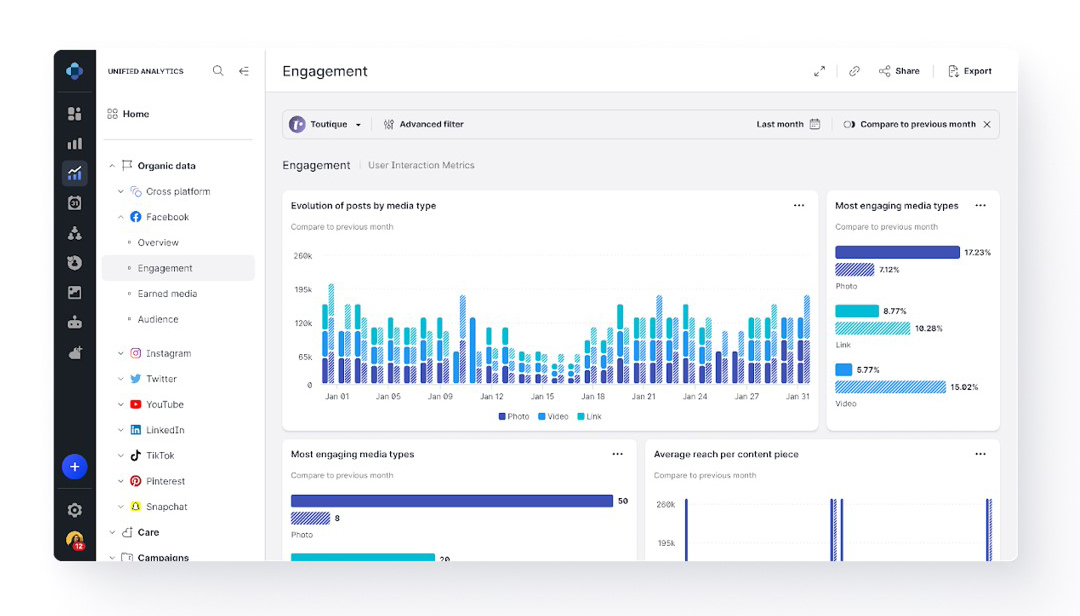This screenshot has width=1080, height=616.
Task: Click the Export button
Action: point(969,71)
